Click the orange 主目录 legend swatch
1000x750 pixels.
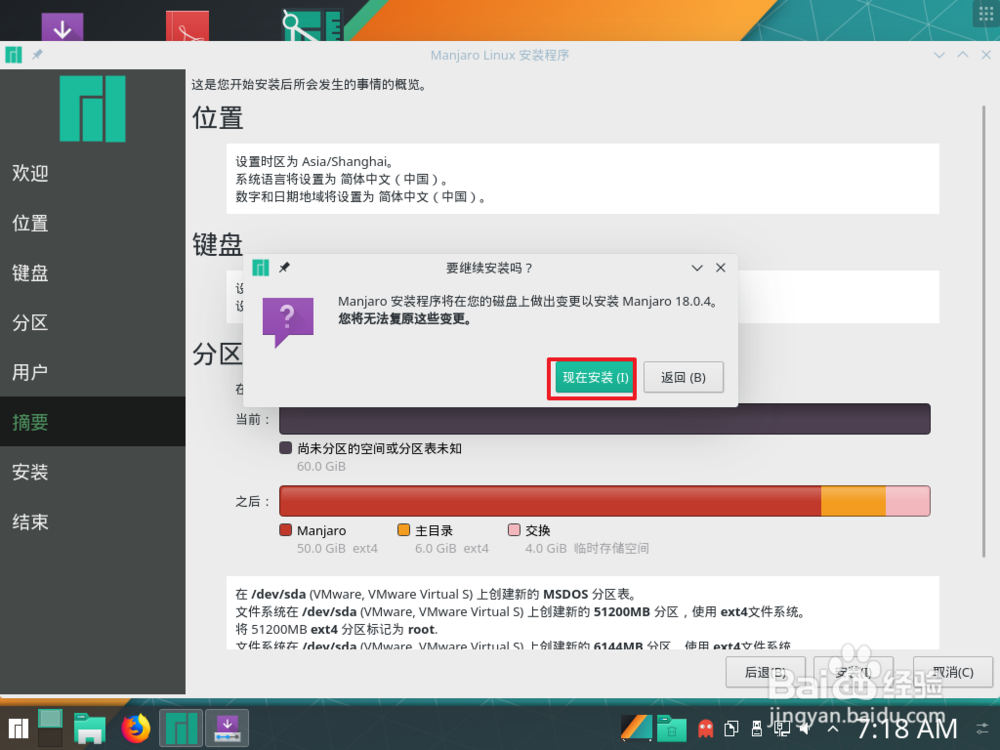click(x=403, y=530)
